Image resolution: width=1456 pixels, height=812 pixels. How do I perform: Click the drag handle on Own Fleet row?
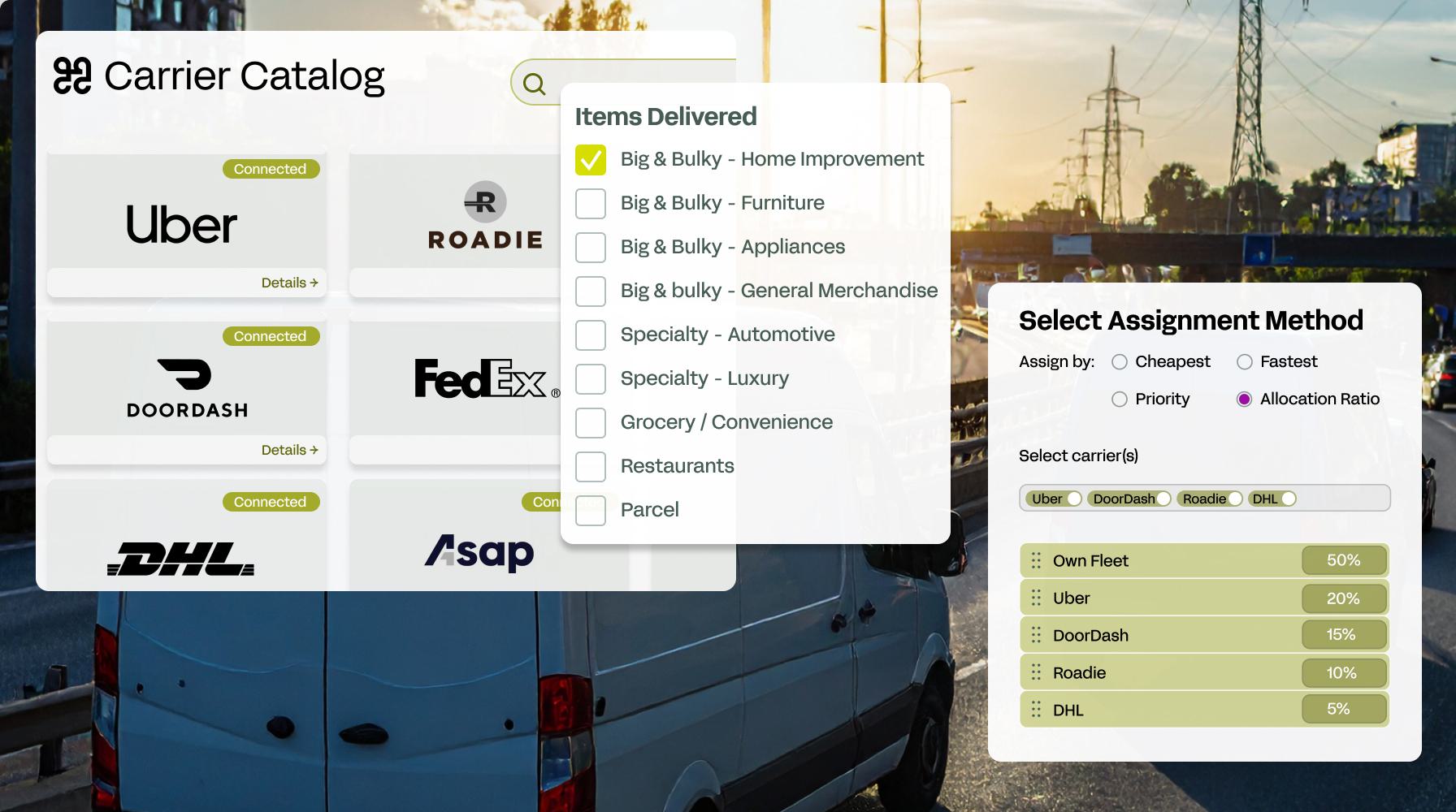click(x=1036, y=560)
